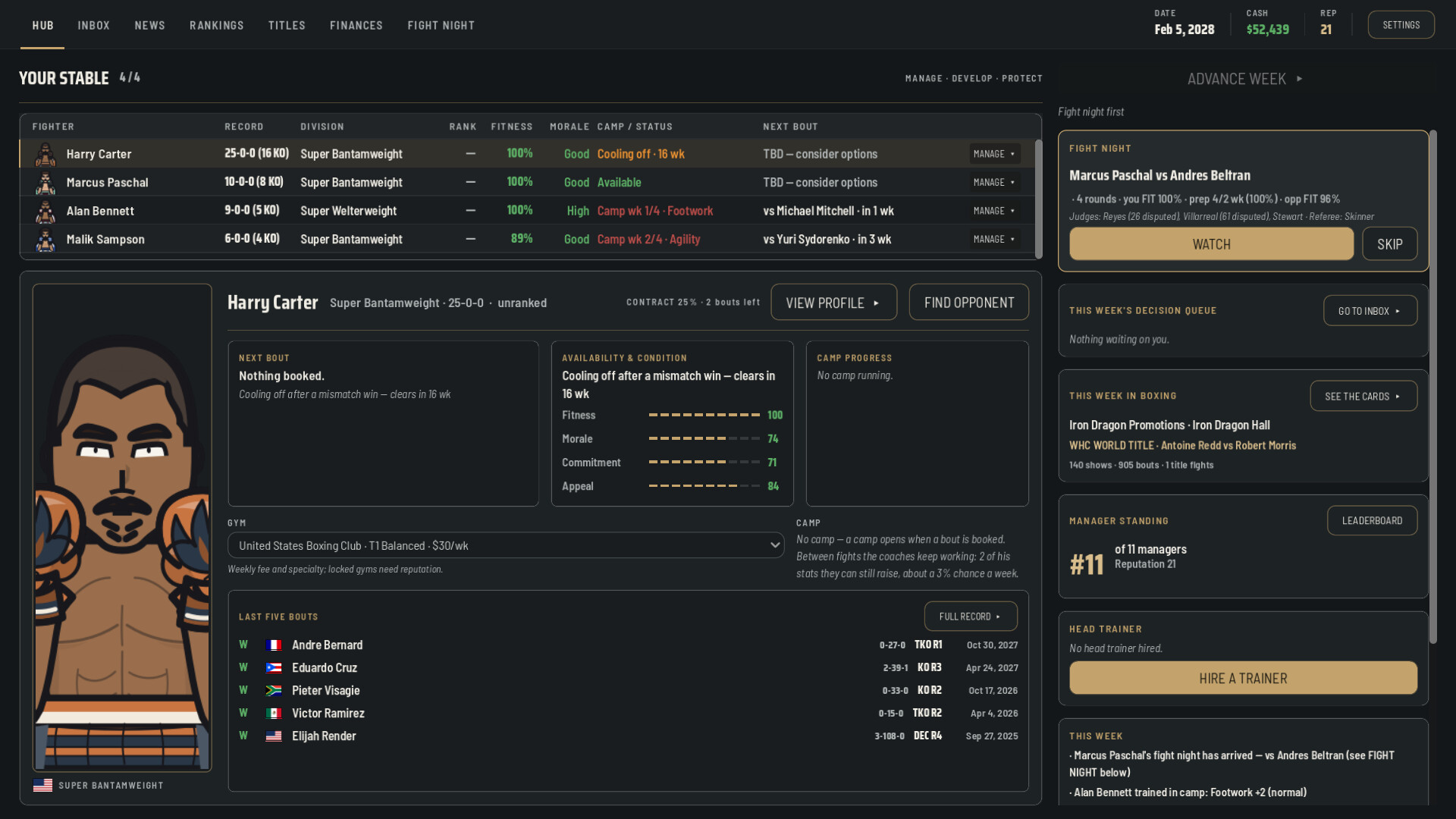1456x819 pixels.
Task: Expand the gym selector United States Boxing Club
Action: pos(506,545)
